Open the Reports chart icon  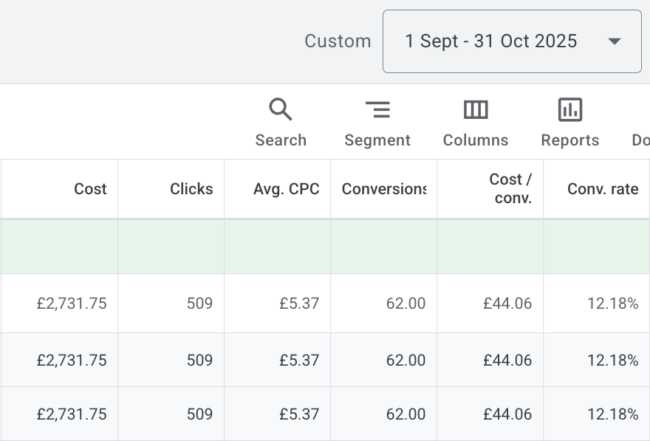570,110
